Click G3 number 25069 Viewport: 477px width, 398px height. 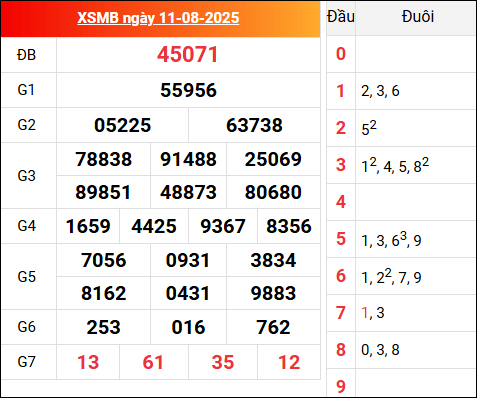click(273, 159)
